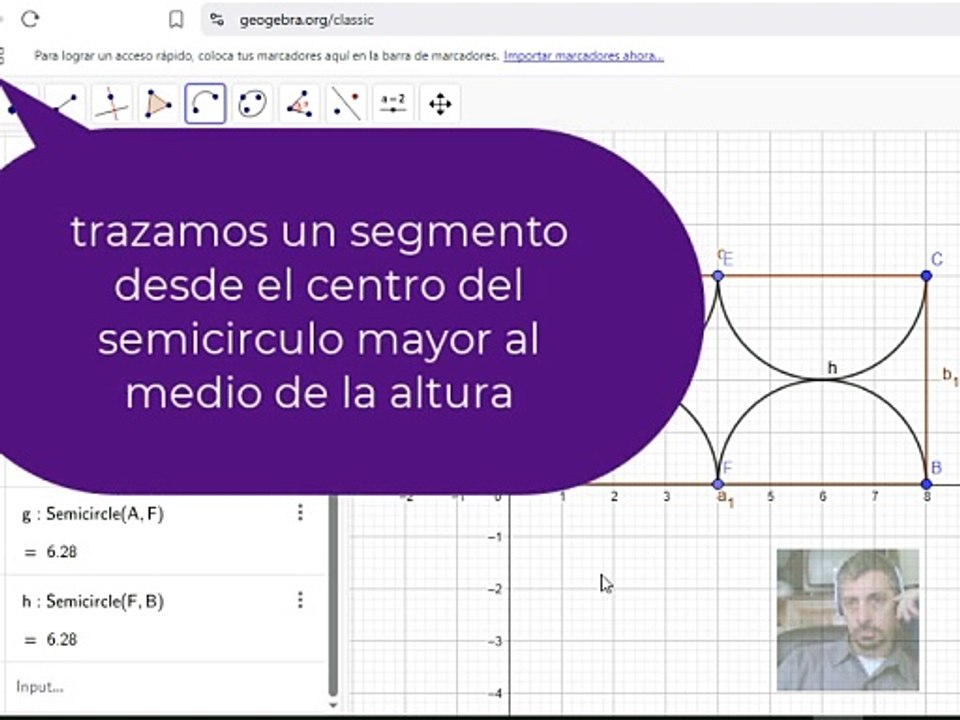Select the Reflect about Line tool

347,103
